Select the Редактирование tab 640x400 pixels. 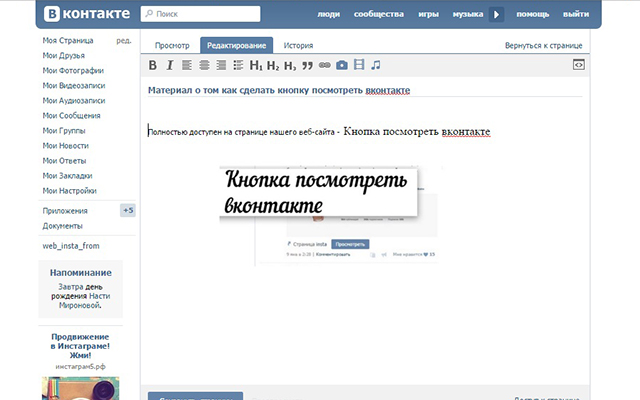(x=236, y=45)
